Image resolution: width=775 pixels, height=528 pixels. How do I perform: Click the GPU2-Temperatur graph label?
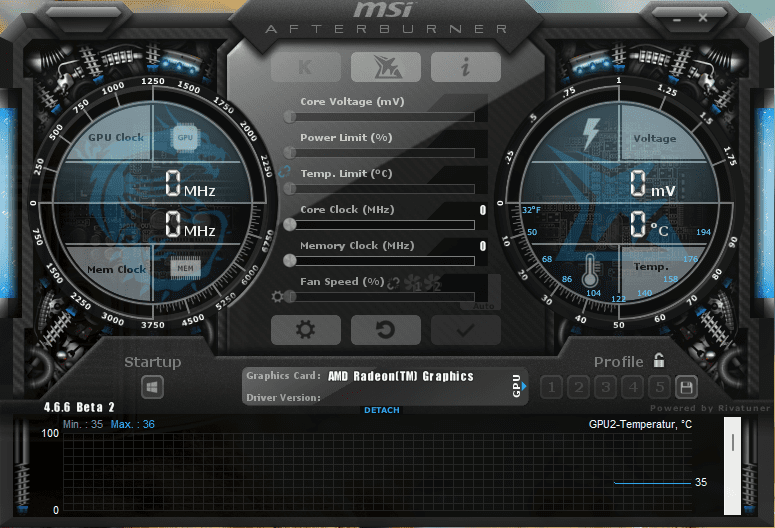640,424
